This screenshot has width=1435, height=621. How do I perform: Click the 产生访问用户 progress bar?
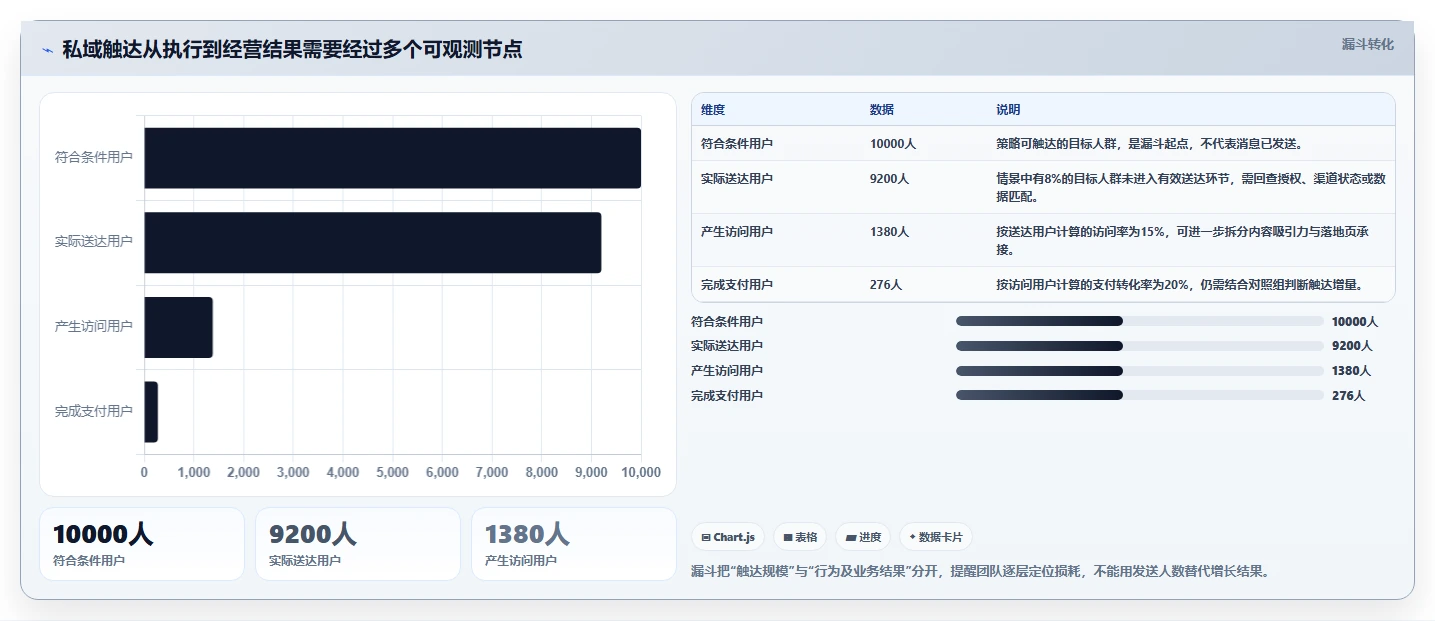[1140, 370]
